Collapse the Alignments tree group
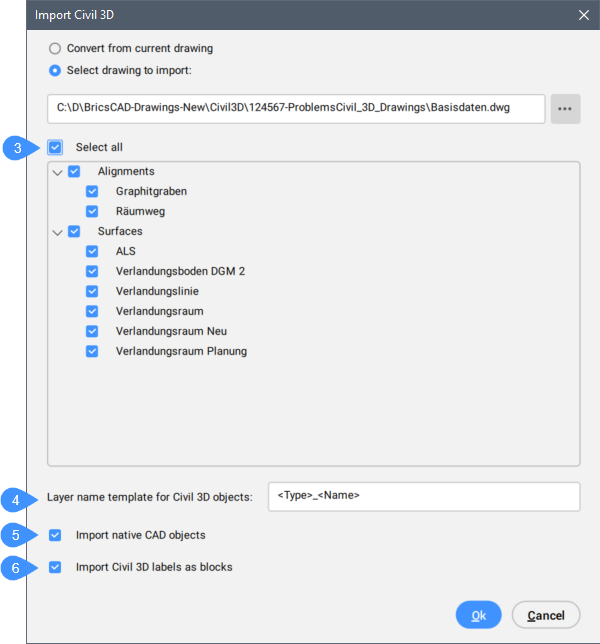Viewport: 600px width, 644px height. pos(57,172)
